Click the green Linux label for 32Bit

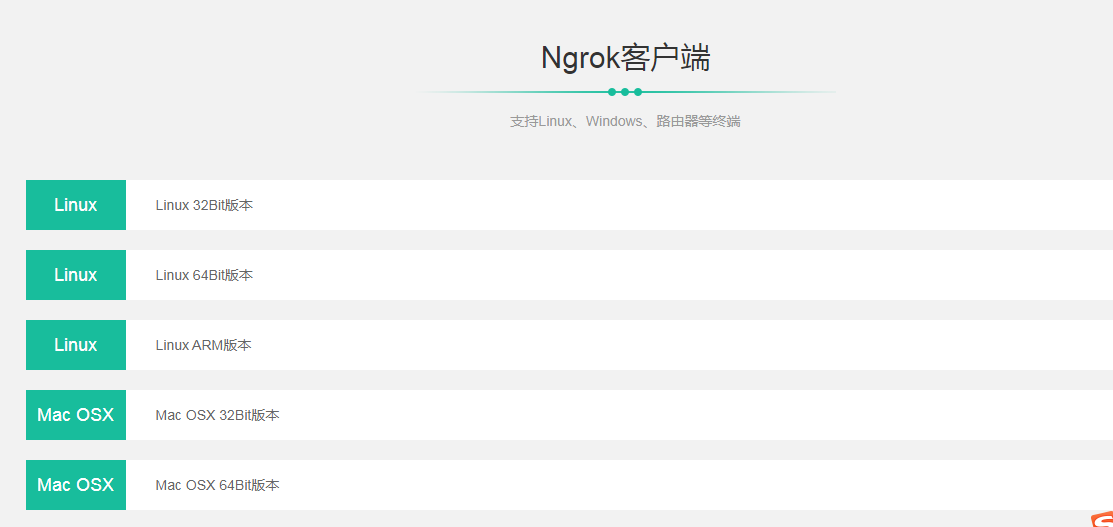76,205
